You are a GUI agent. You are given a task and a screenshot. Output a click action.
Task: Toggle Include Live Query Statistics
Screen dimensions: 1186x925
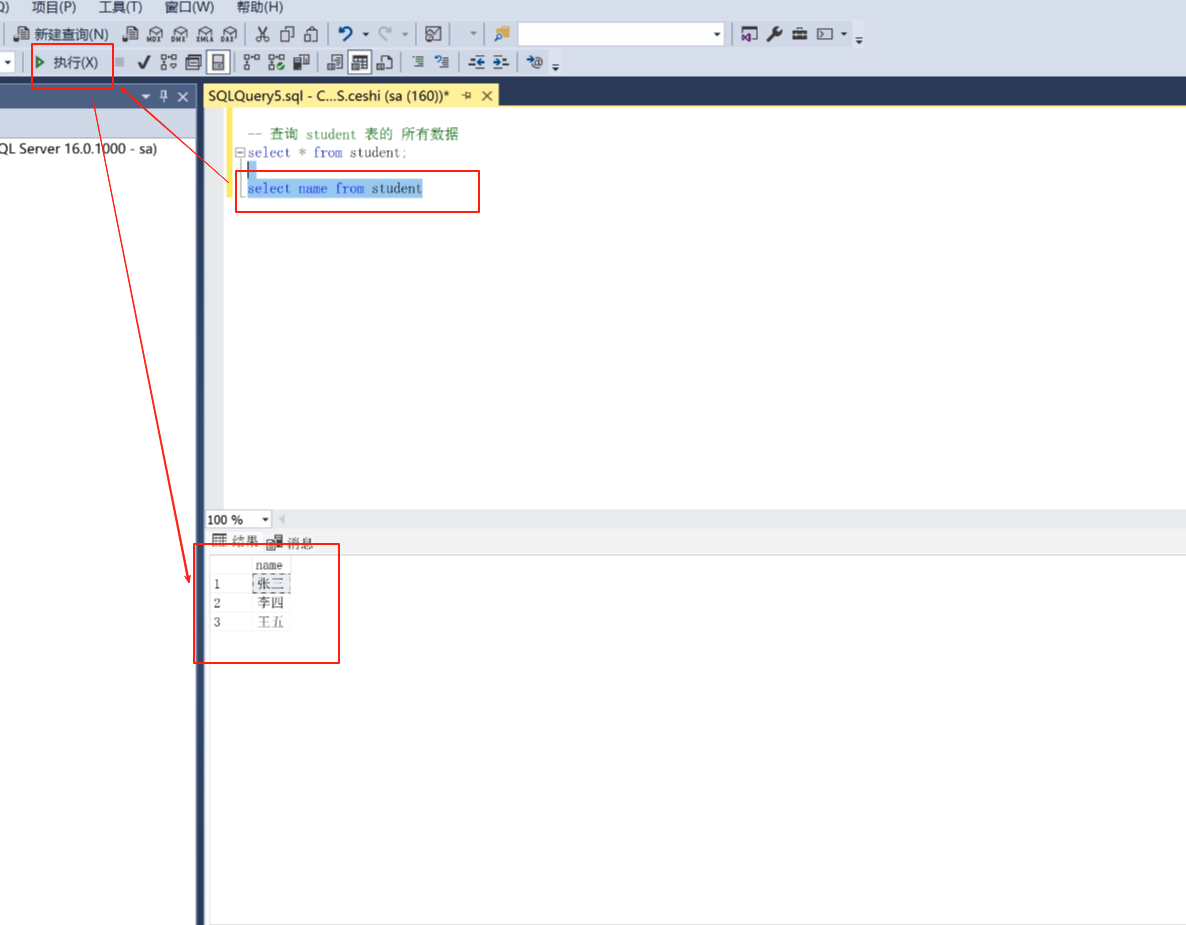point(277,62)
